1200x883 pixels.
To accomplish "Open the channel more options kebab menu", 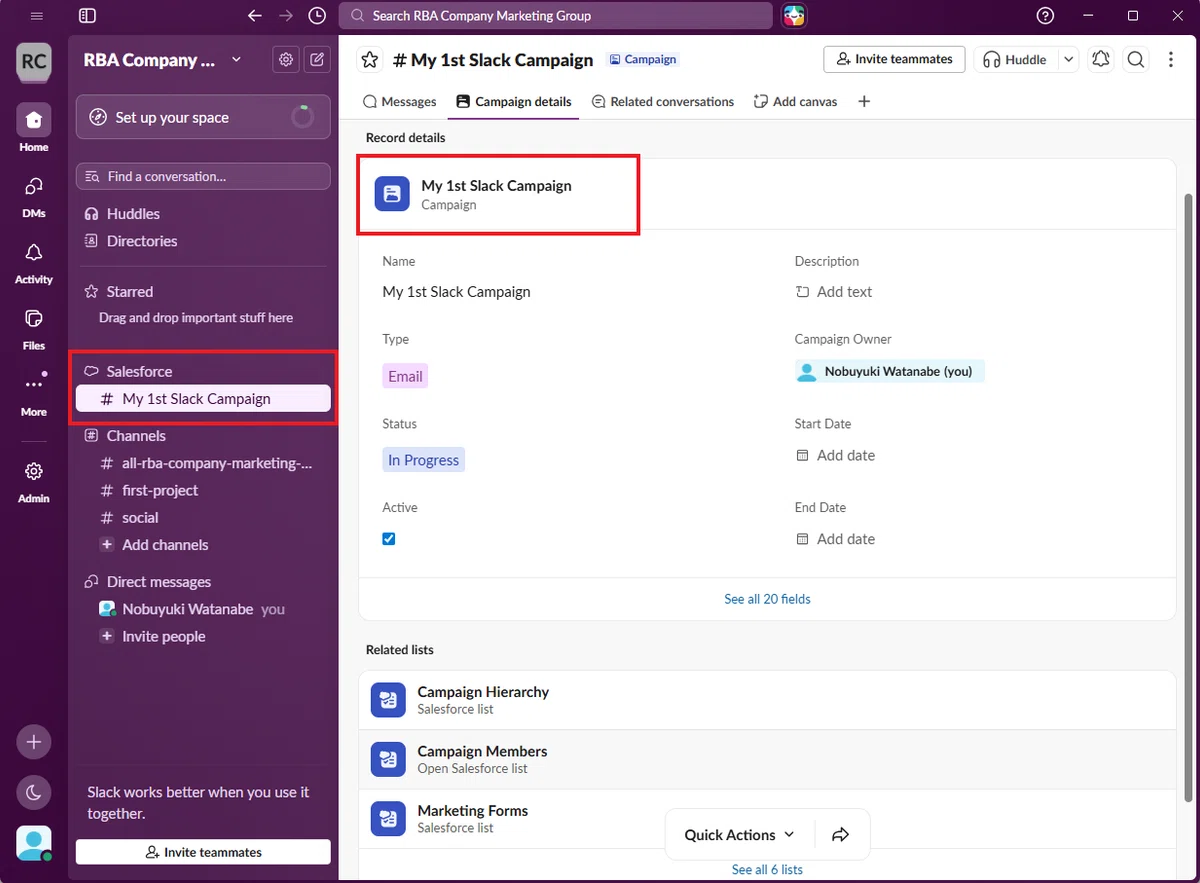I will tap(1171, 59).
